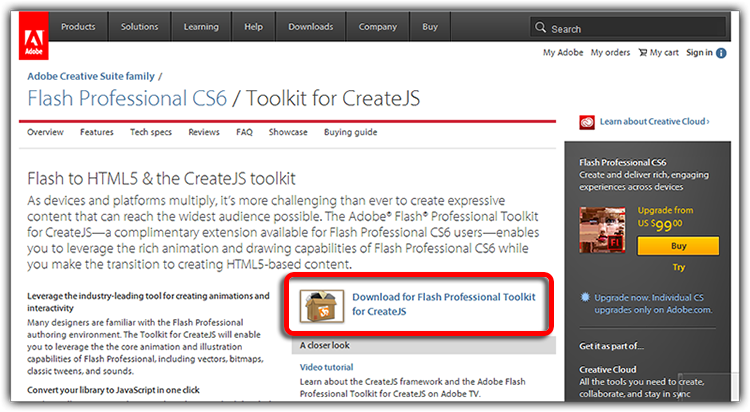Open the Company menu
750x412 pixels.
(x=377, y=27)
